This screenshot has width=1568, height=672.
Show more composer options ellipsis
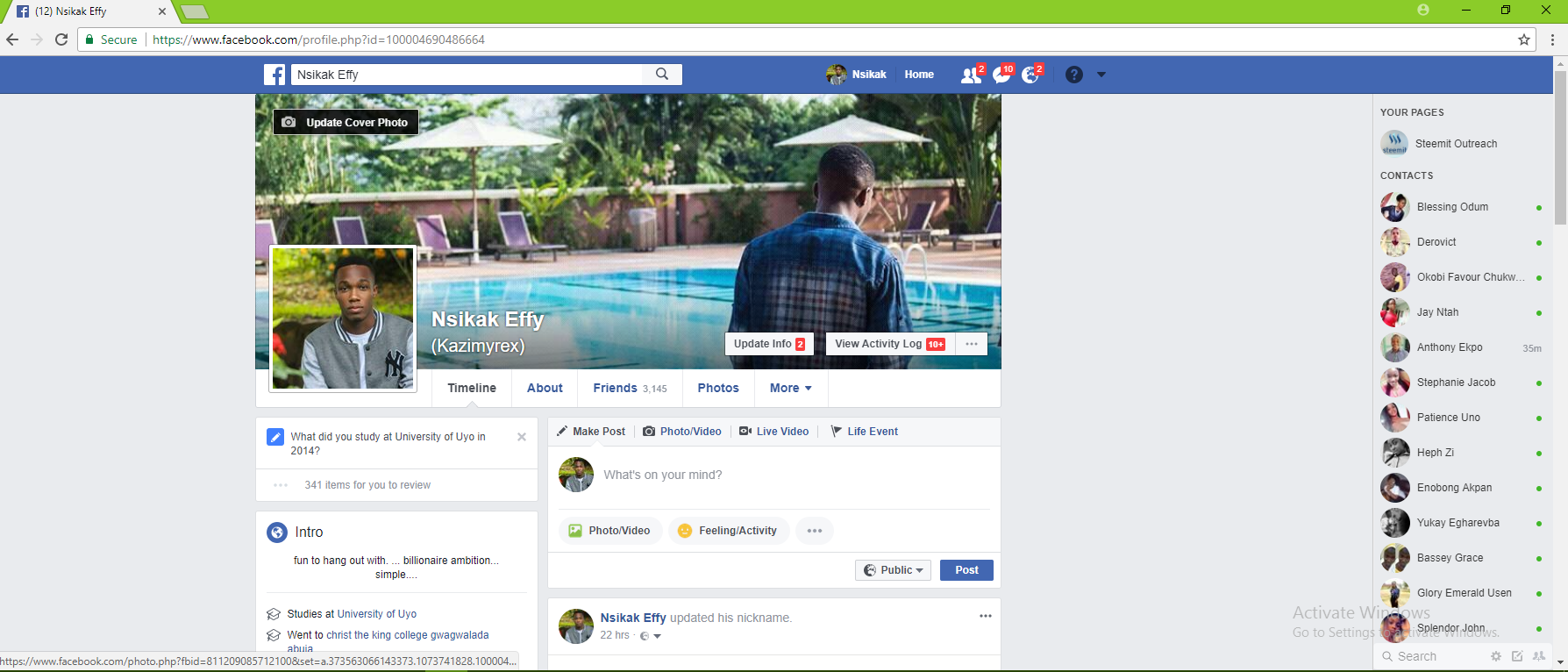[x=815, y=531]
